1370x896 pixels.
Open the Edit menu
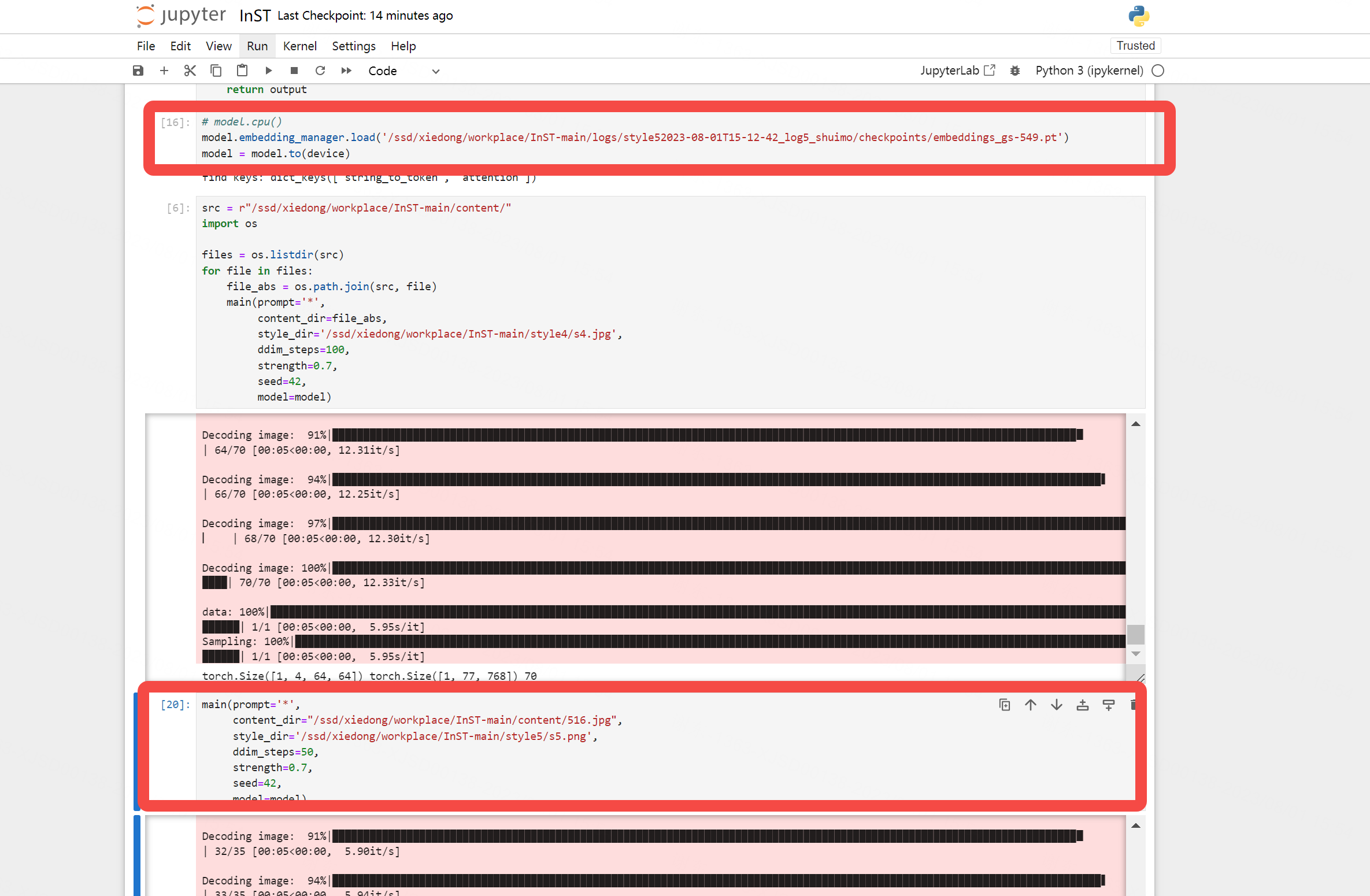coord(180,46)
